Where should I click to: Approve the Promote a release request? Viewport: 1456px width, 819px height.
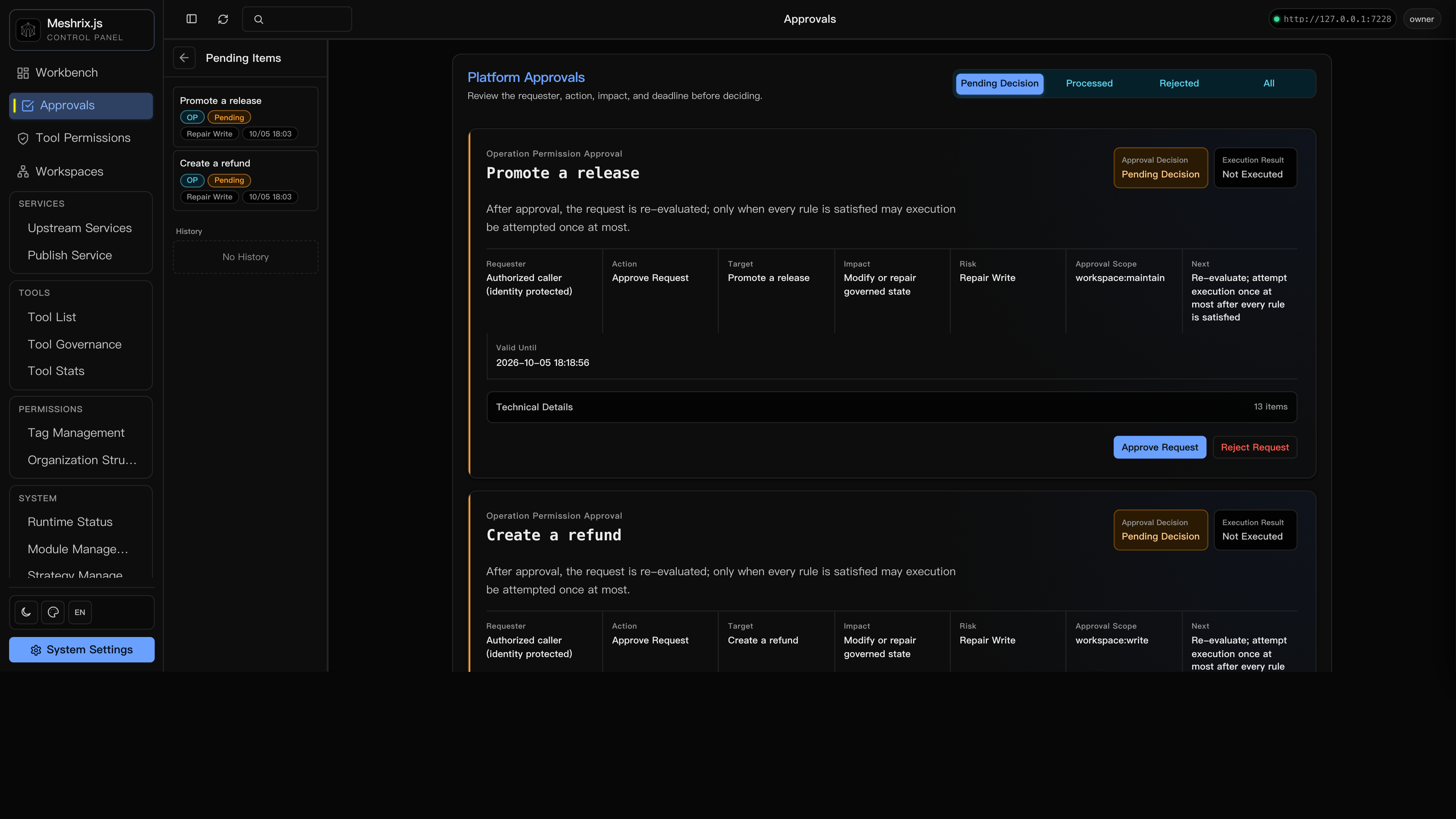pos(1159,447)
